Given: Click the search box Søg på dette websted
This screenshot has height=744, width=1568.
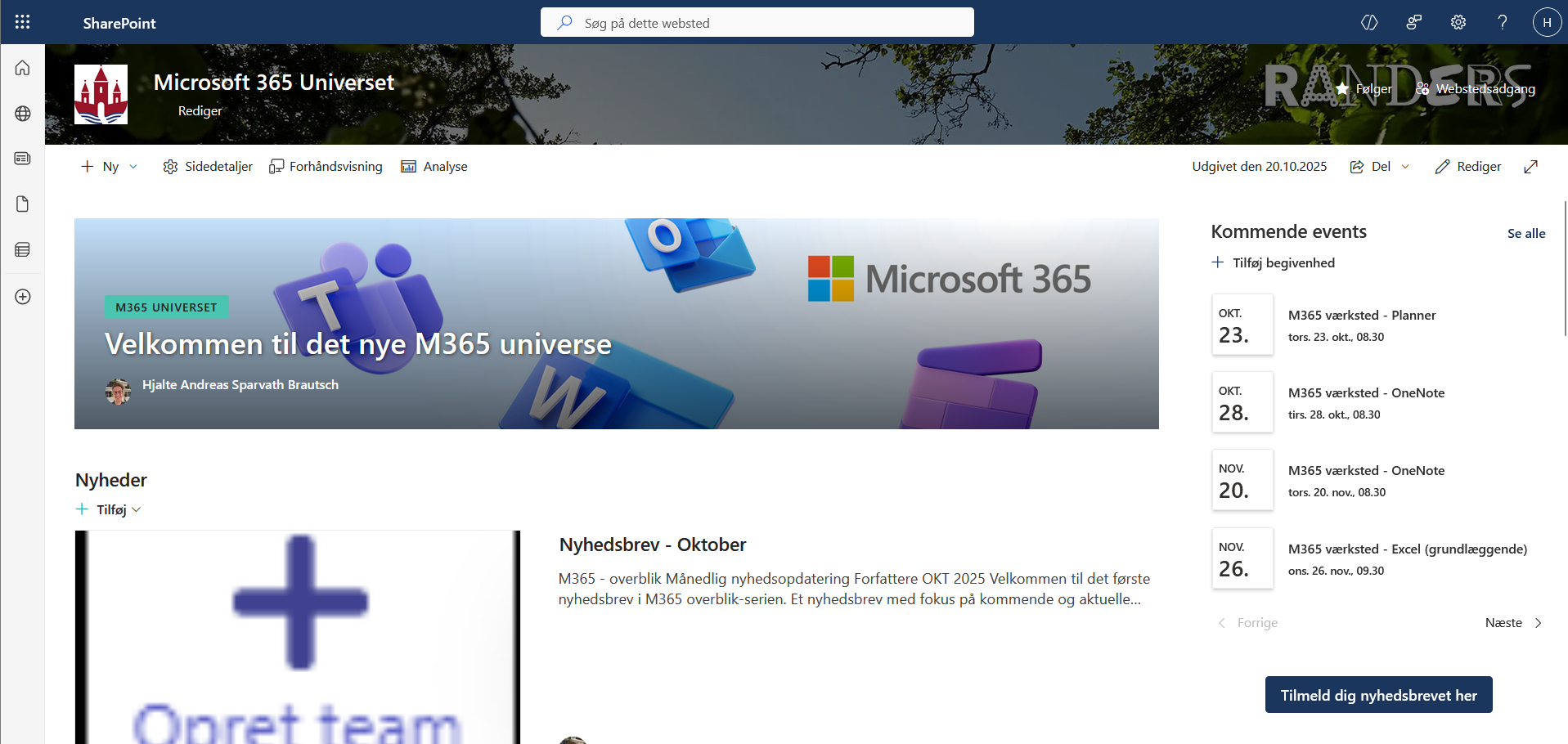Looking at the screenshot, I should pos(757,23).
